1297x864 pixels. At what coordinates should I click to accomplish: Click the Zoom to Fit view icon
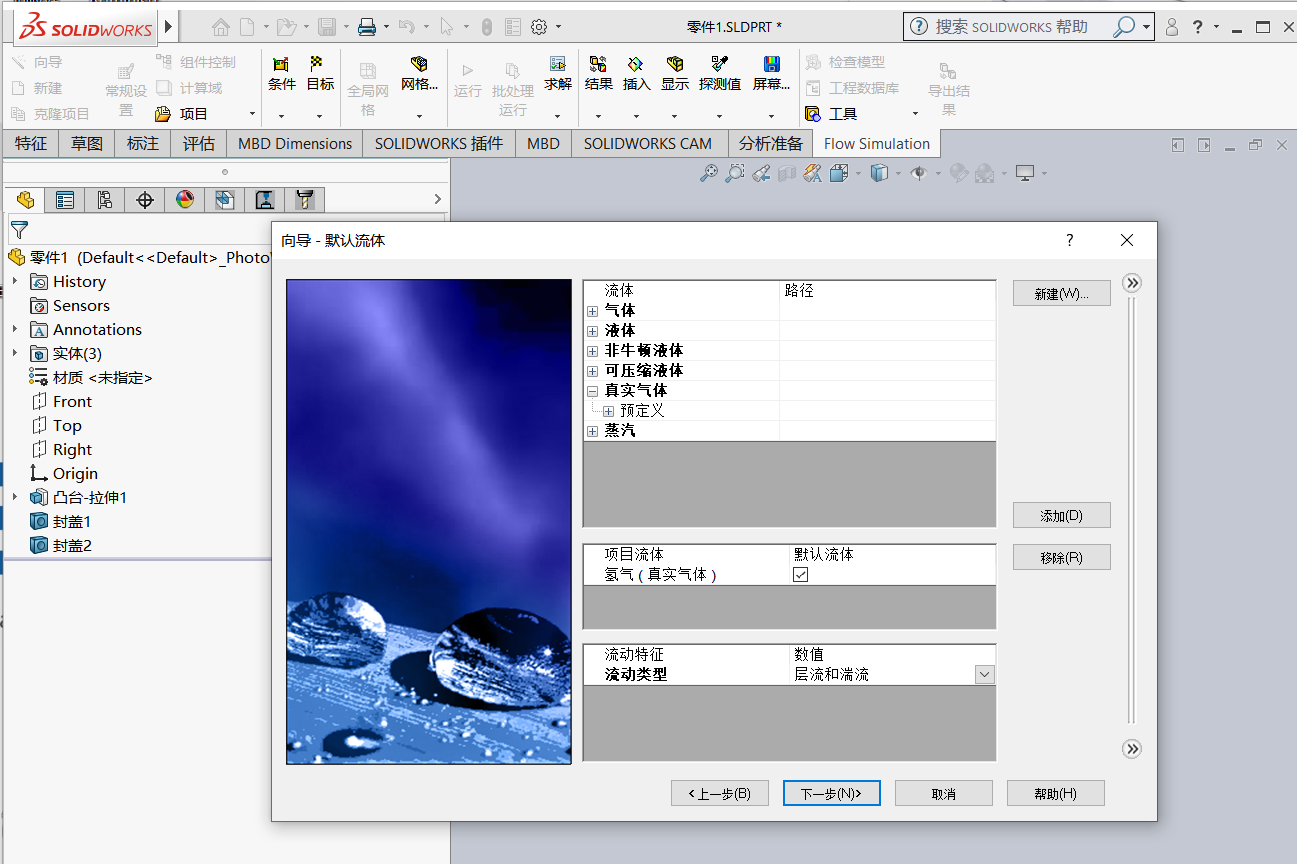tap(709, 173)
